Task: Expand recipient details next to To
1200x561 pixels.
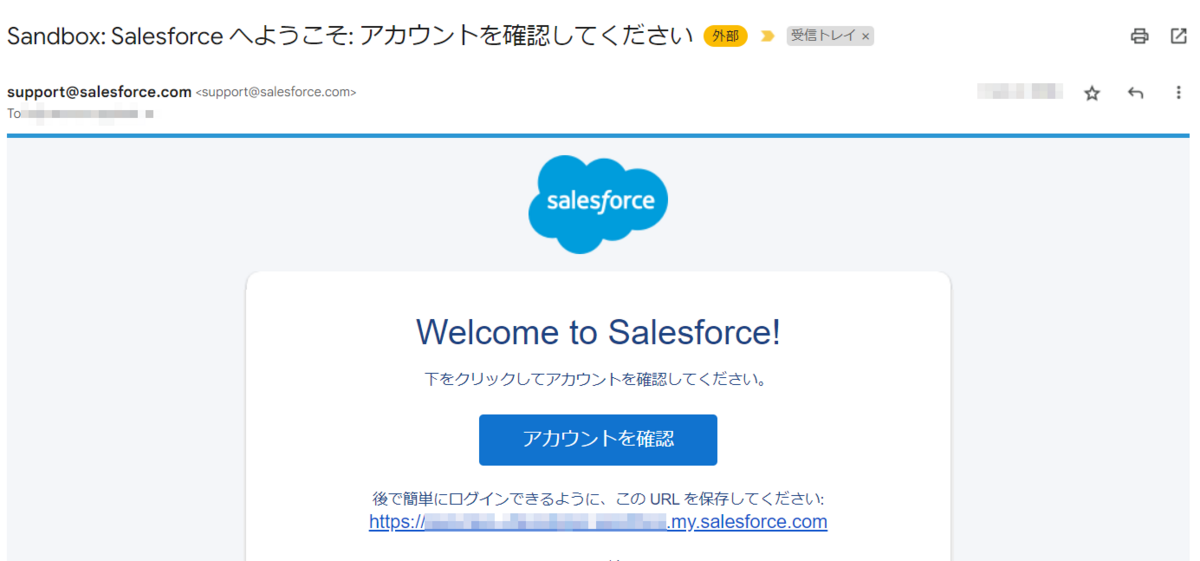Action: [x=149, y=114]
